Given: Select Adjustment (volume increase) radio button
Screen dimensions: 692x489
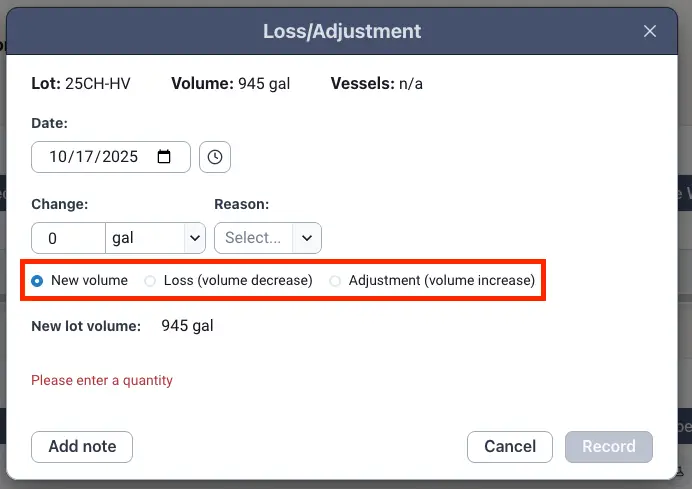Looking at the screenshot, I should pyautogui.click(x=335, y=281).
